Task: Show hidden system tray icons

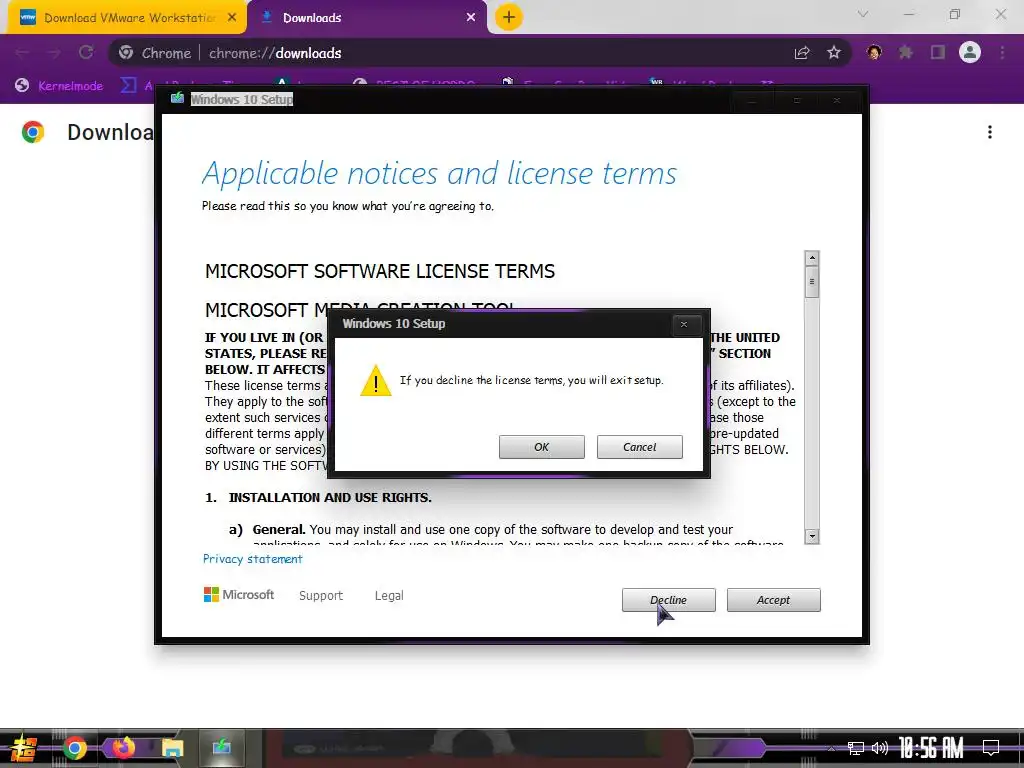Action: click(x=831, y=748)
